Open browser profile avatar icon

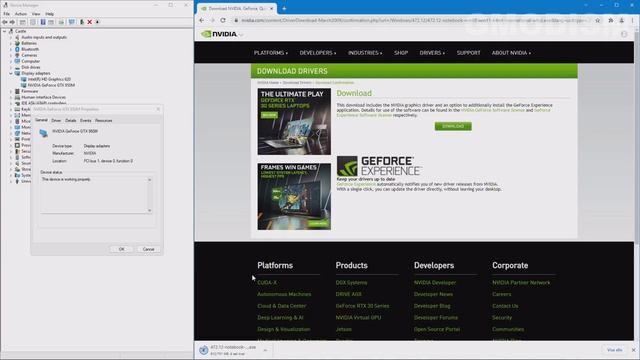(x=622, y=20)
